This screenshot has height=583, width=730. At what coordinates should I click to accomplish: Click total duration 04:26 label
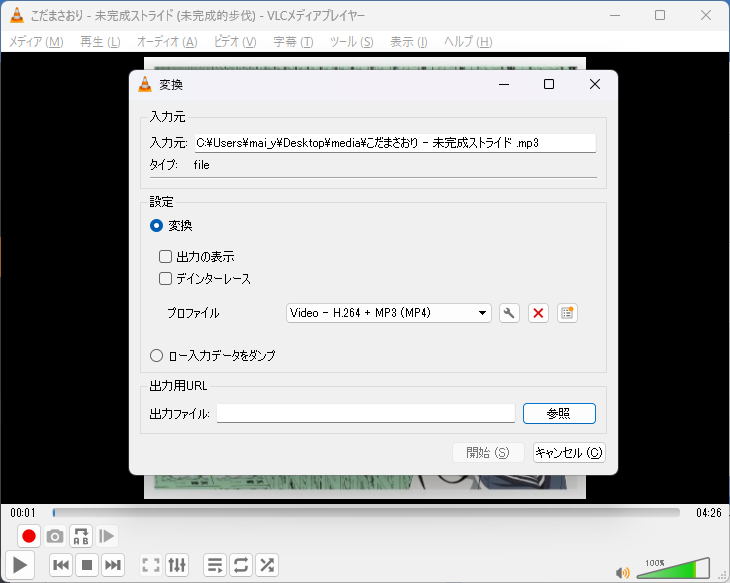(x=709, y=513)
